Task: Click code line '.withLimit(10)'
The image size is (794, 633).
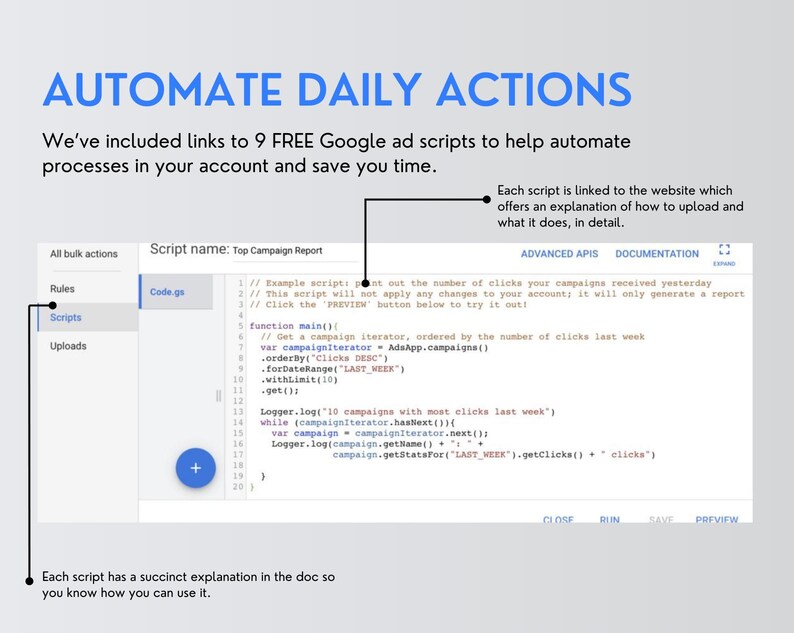Action: pyautogui.click(x=299, y=380)
